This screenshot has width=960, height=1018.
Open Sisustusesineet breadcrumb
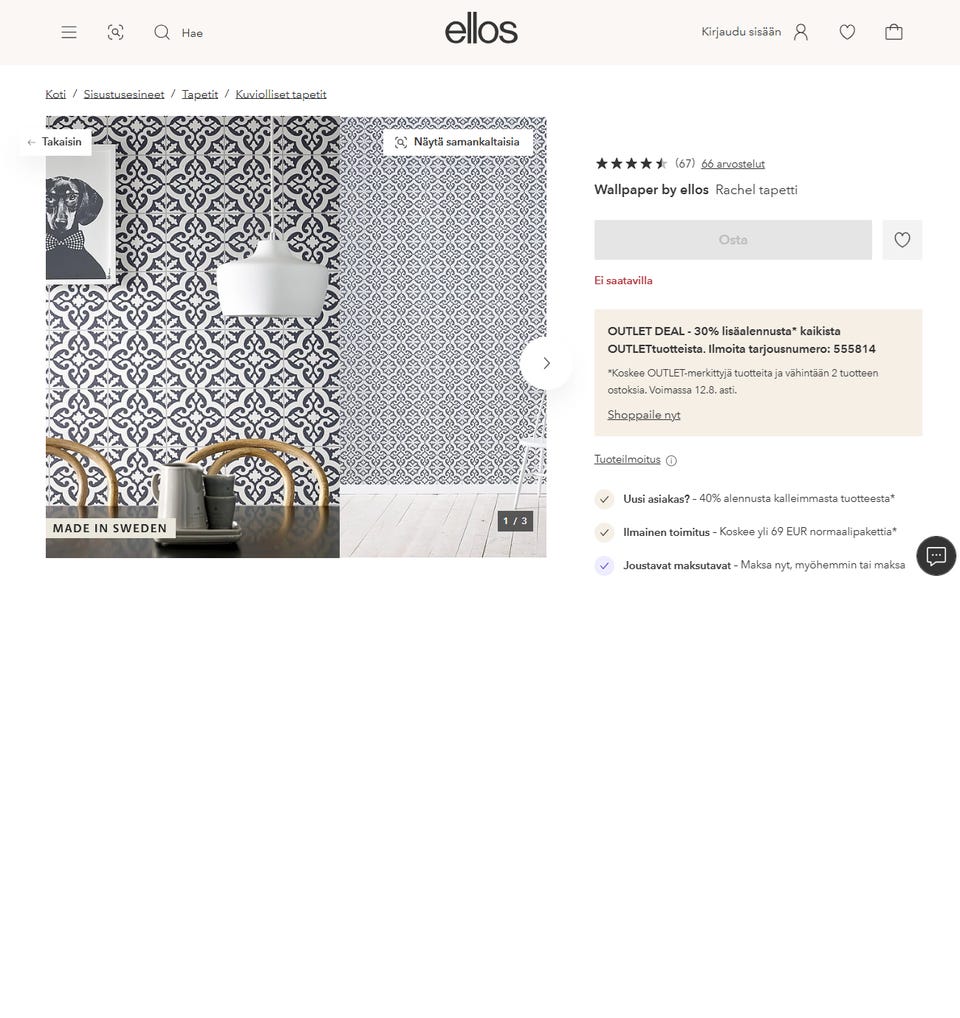[x=124, y=94]
